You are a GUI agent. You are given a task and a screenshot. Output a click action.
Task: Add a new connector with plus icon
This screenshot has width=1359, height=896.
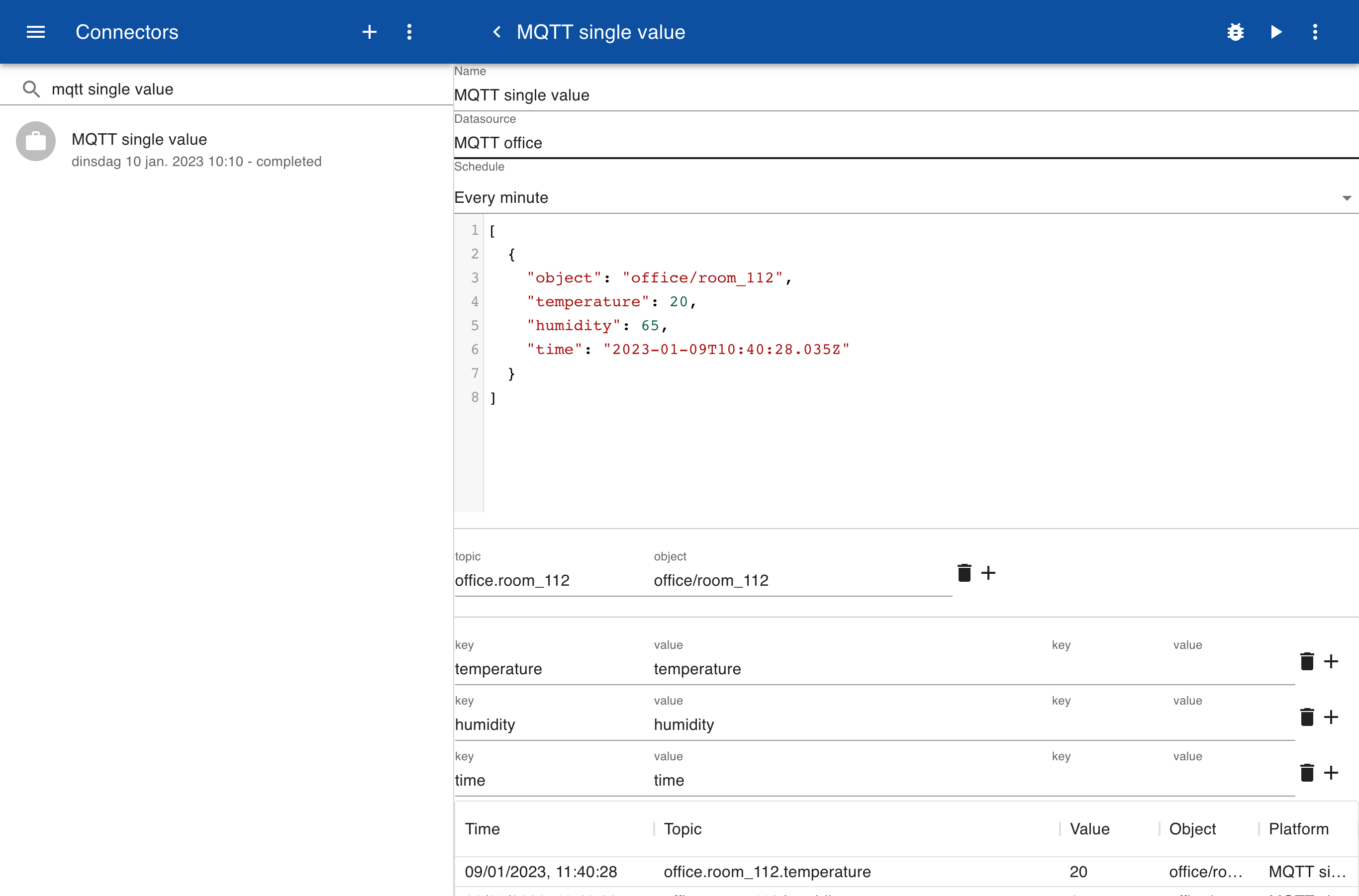coord(369,32)
